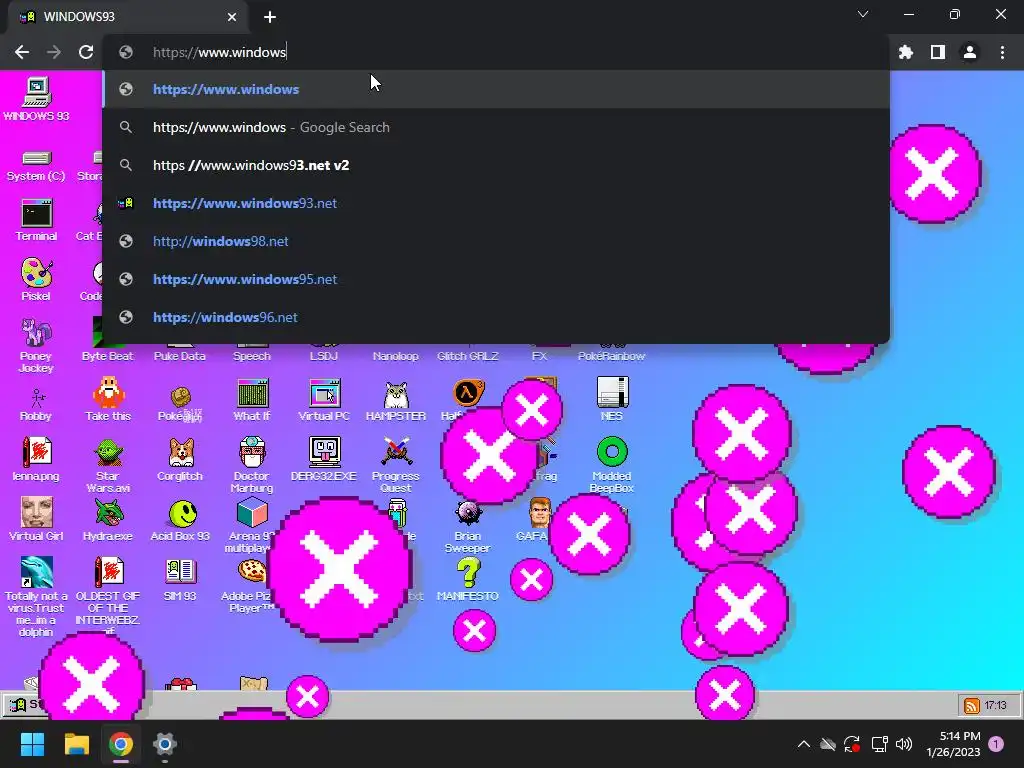Open a new browser tab
This screenshot has height=768, width=1024.
pyautogui.click(x=270, y=17)
